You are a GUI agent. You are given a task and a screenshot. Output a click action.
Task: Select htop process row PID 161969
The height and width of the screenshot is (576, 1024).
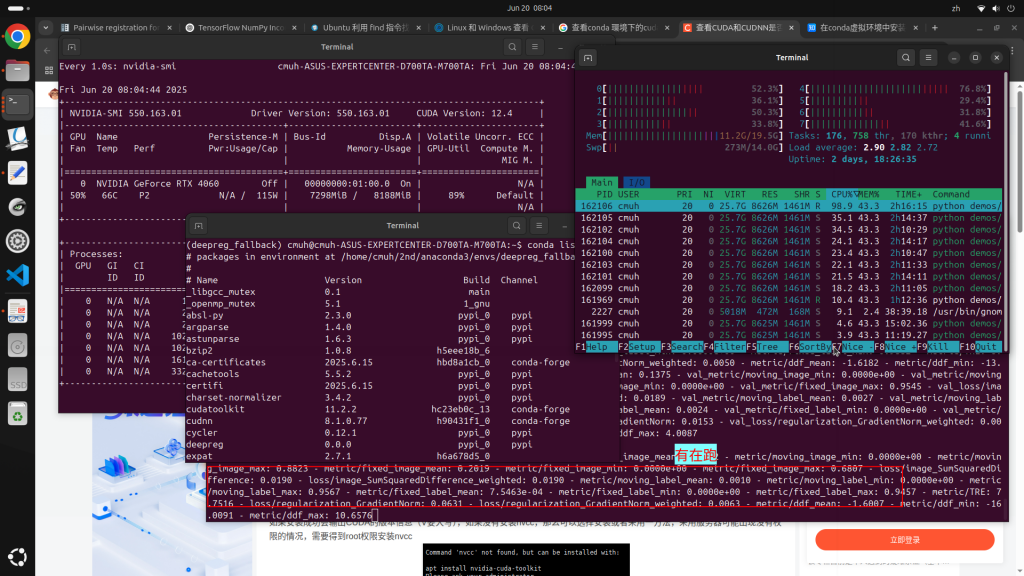coord(789,300)
